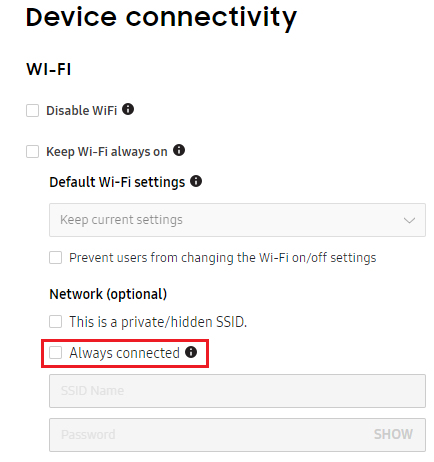Image resolution: width=434 pixels, height=462 pixels.
Task: Click SHOW to reveal the password
Action: point(393,434)
